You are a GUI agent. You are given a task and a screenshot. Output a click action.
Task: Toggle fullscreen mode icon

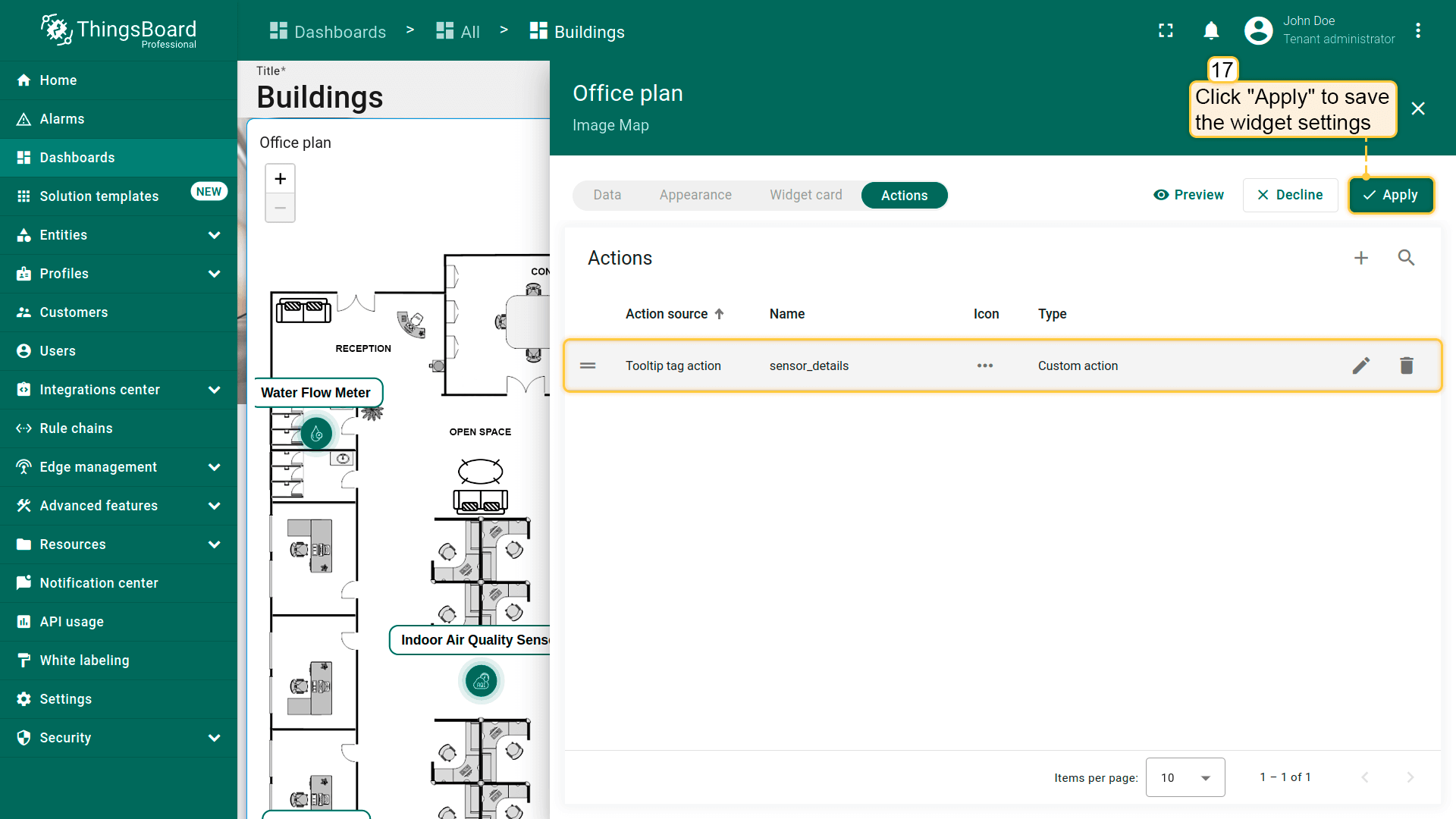click(x=1166, y=30)
